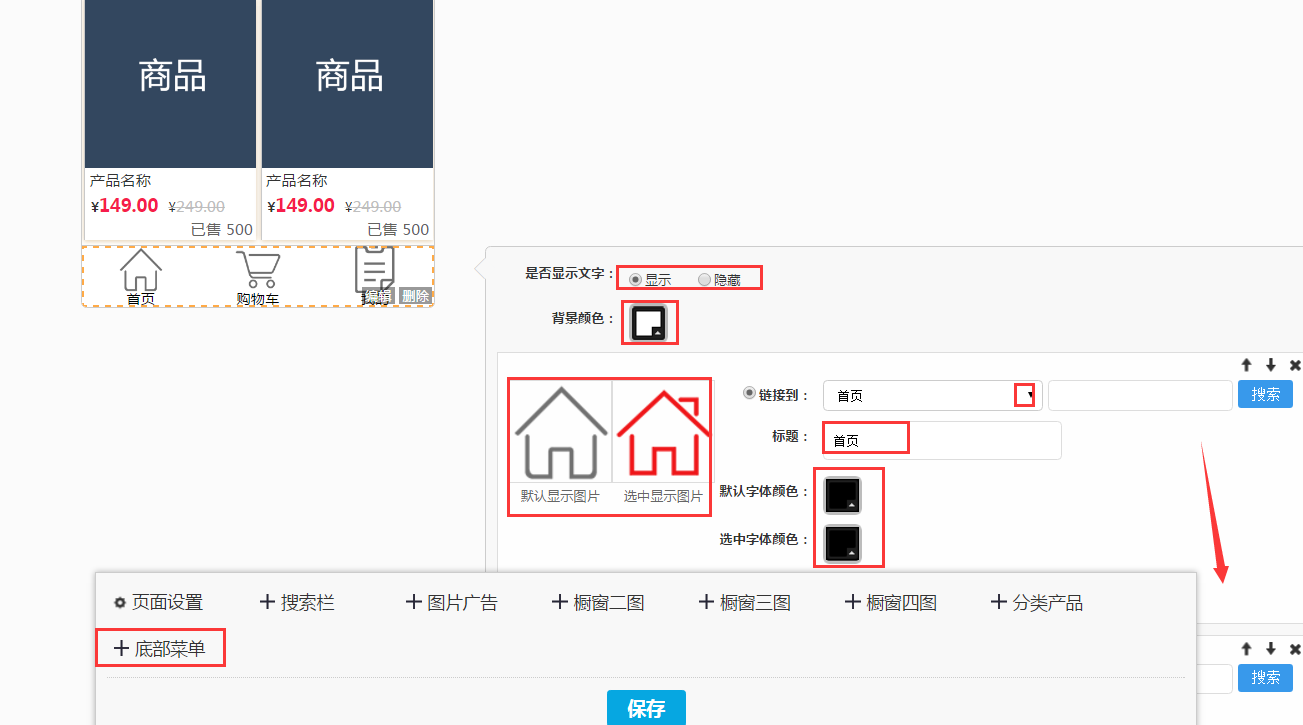Add a 图片广告 module
This screenshot has height=725, width=1303.
point(451,603)
